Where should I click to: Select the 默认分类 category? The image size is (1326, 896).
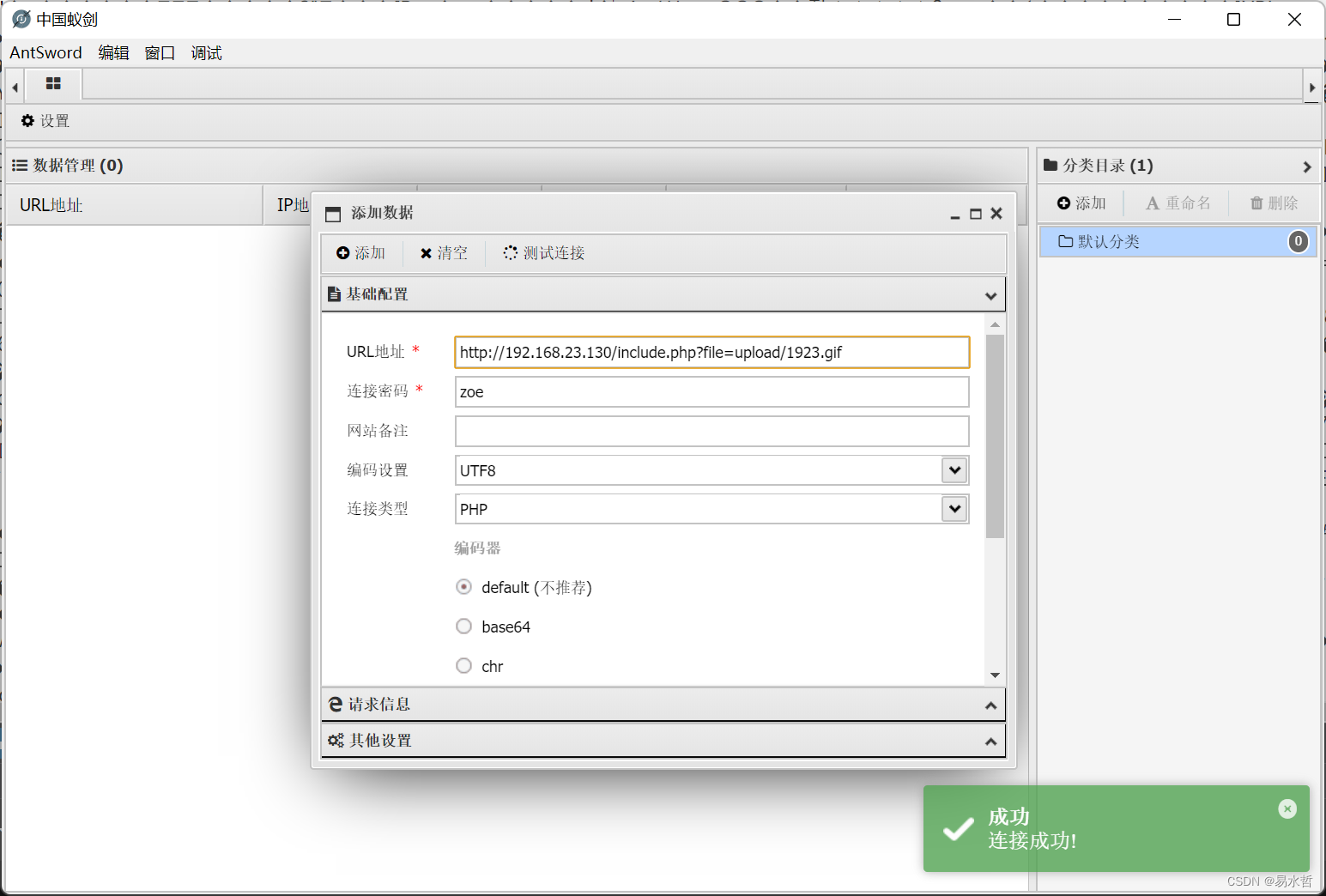pos(1178,242)
